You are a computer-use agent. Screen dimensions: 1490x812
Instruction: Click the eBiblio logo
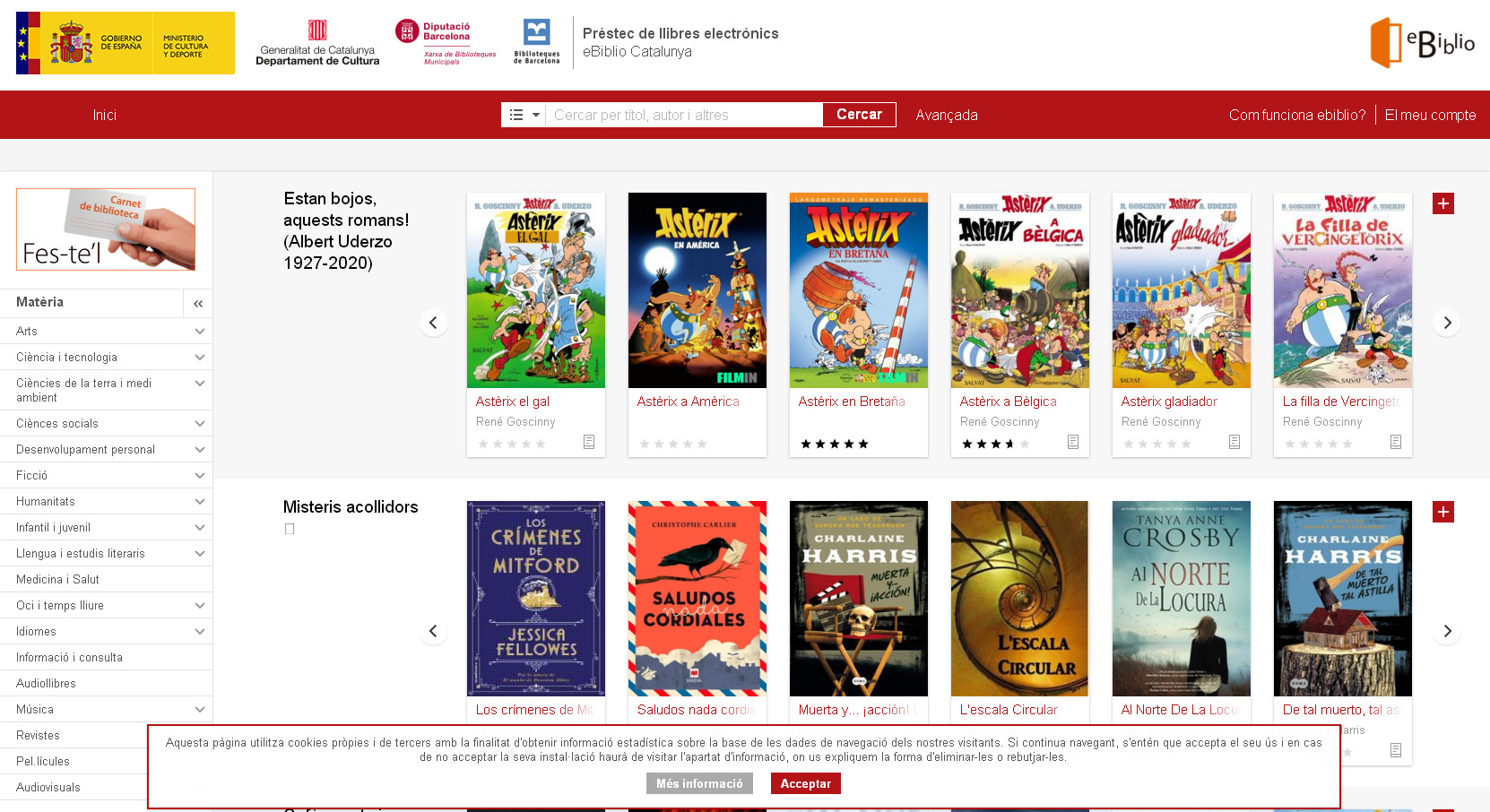point(1423,42)
